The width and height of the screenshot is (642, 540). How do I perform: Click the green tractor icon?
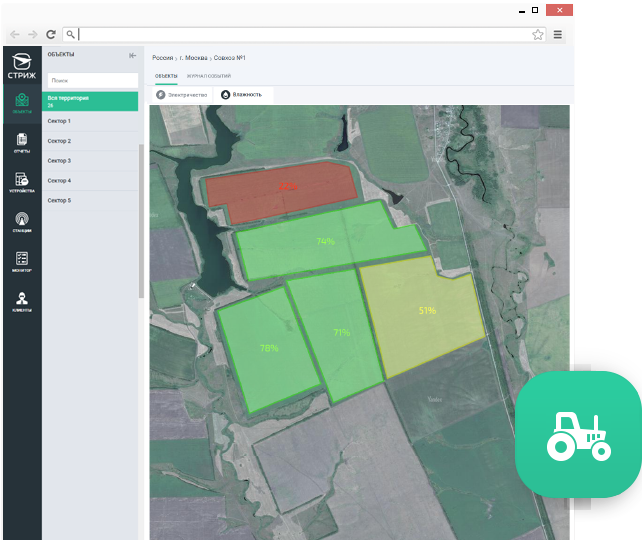[578, 435]
